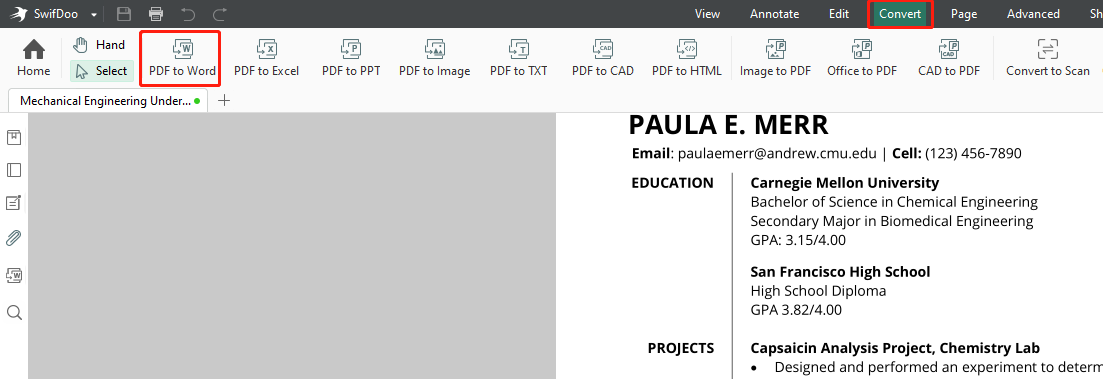Activate the Hand tool
This screenshot has height=379, width=1103.
[x=100, y=45]
